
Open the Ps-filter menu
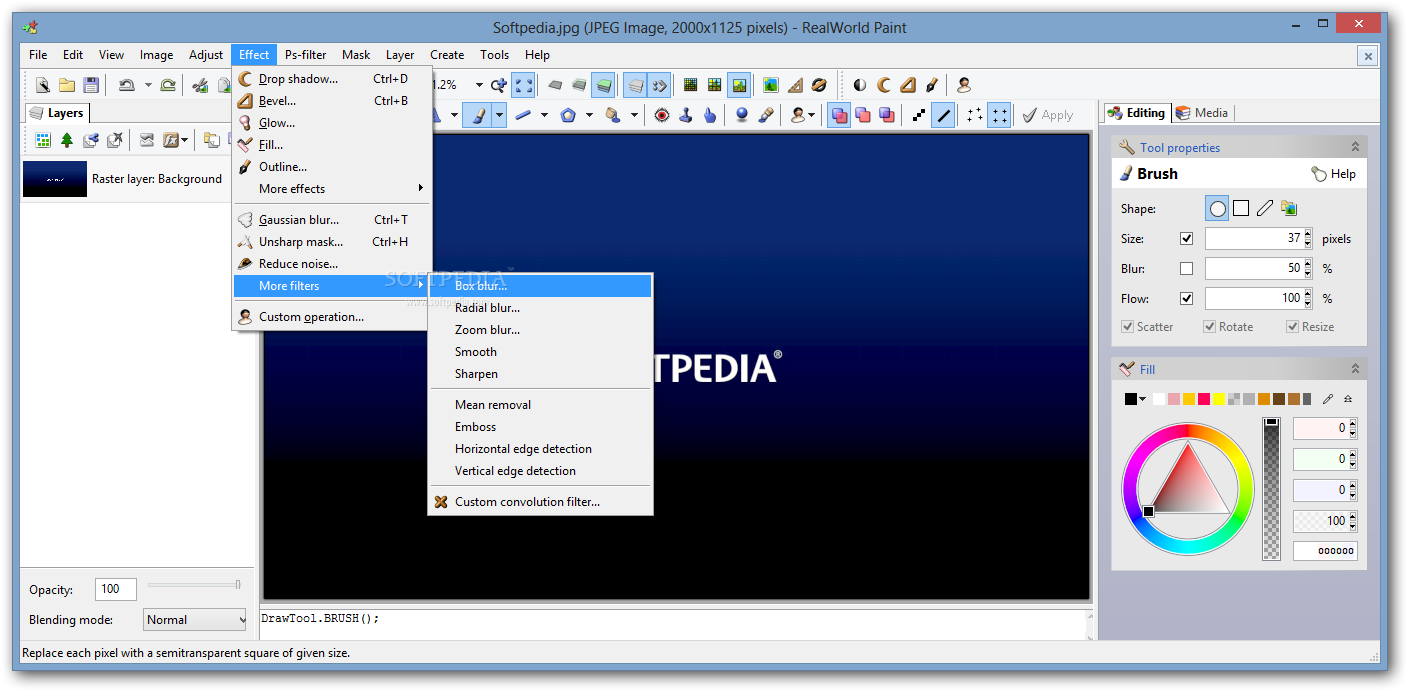point(306,55)
